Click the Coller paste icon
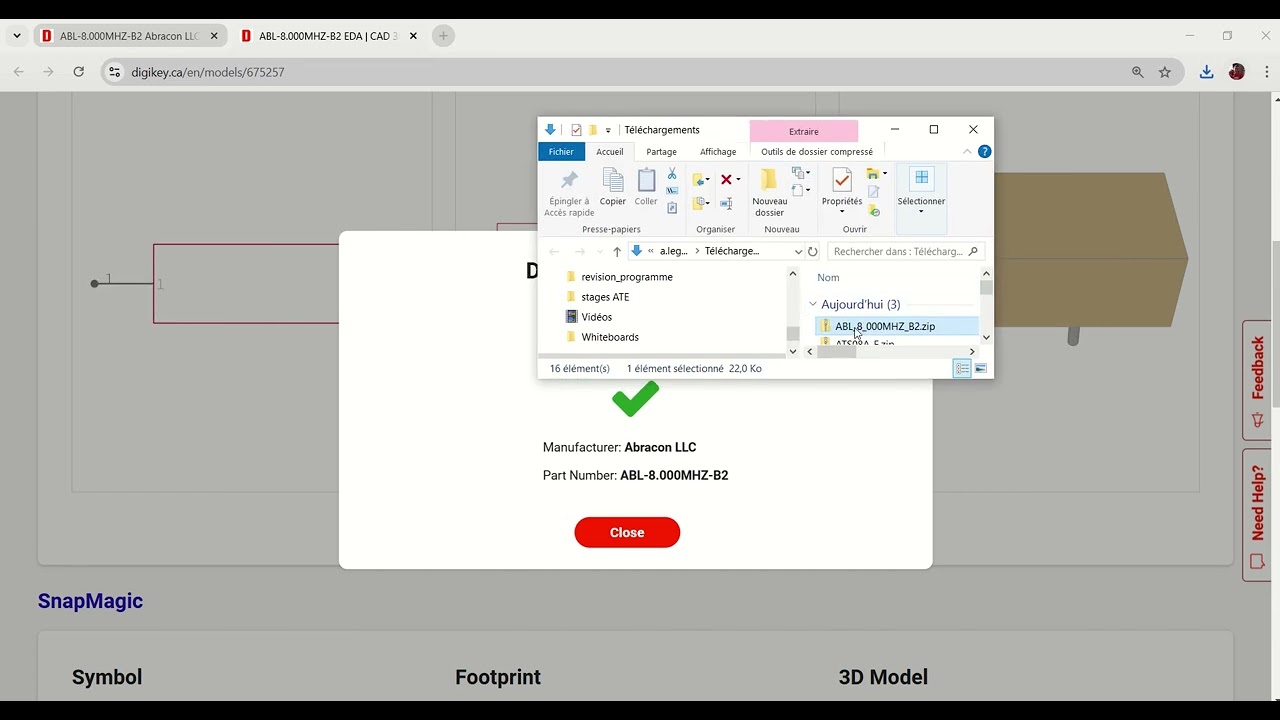Image resolution: width=1280 pixels, height=720 pixels. 647,180
